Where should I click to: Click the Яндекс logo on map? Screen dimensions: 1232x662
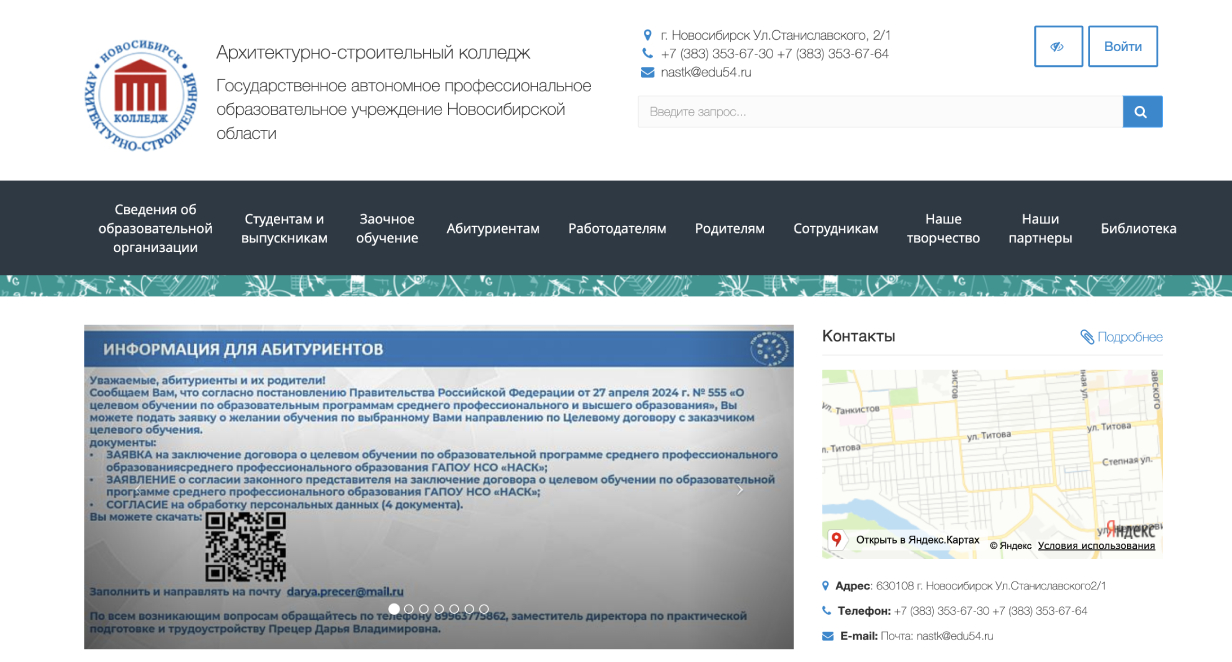[x=1130, y=529]
